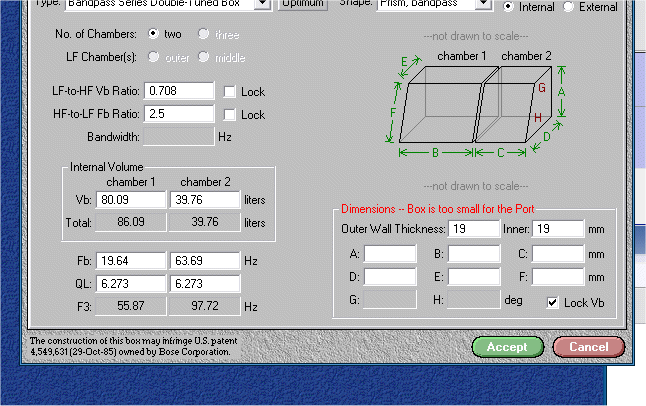Click dimension D input field
646x406 pixels.
[x=390, y=277]
